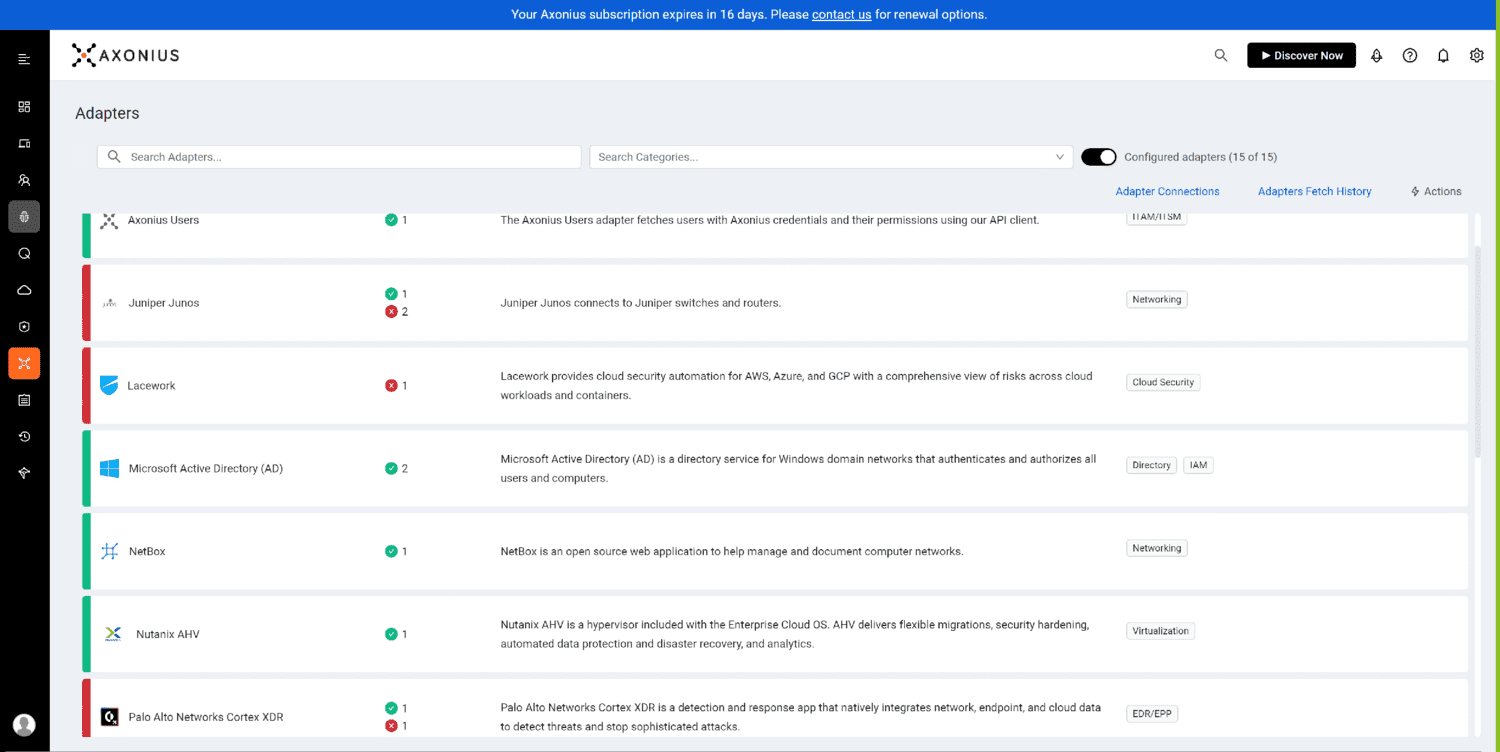This screenshot has width=1500, height=752.
Task: Click the Axonius logo
Action: coord(125,55)
